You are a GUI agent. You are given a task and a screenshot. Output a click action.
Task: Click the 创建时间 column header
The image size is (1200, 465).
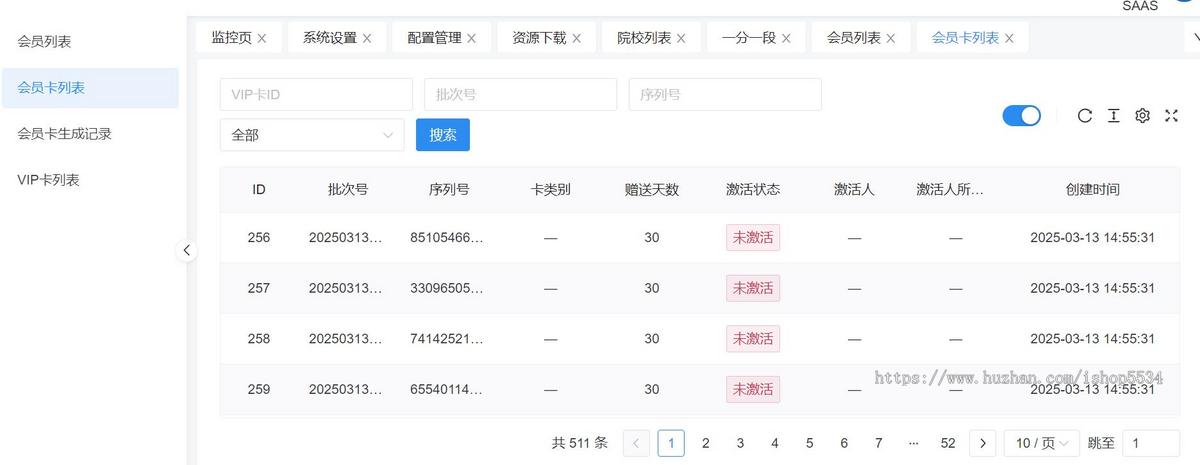[1093, 189]
